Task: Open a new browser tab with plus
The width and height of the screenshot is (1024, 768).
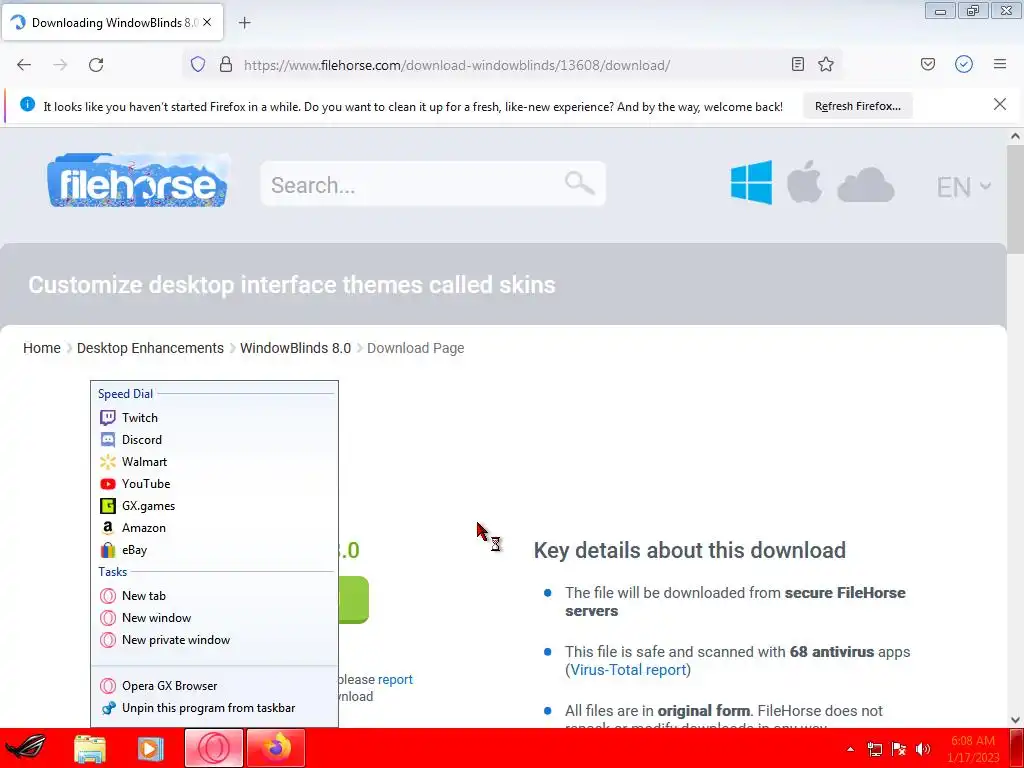Action: [x=244, y=23]
